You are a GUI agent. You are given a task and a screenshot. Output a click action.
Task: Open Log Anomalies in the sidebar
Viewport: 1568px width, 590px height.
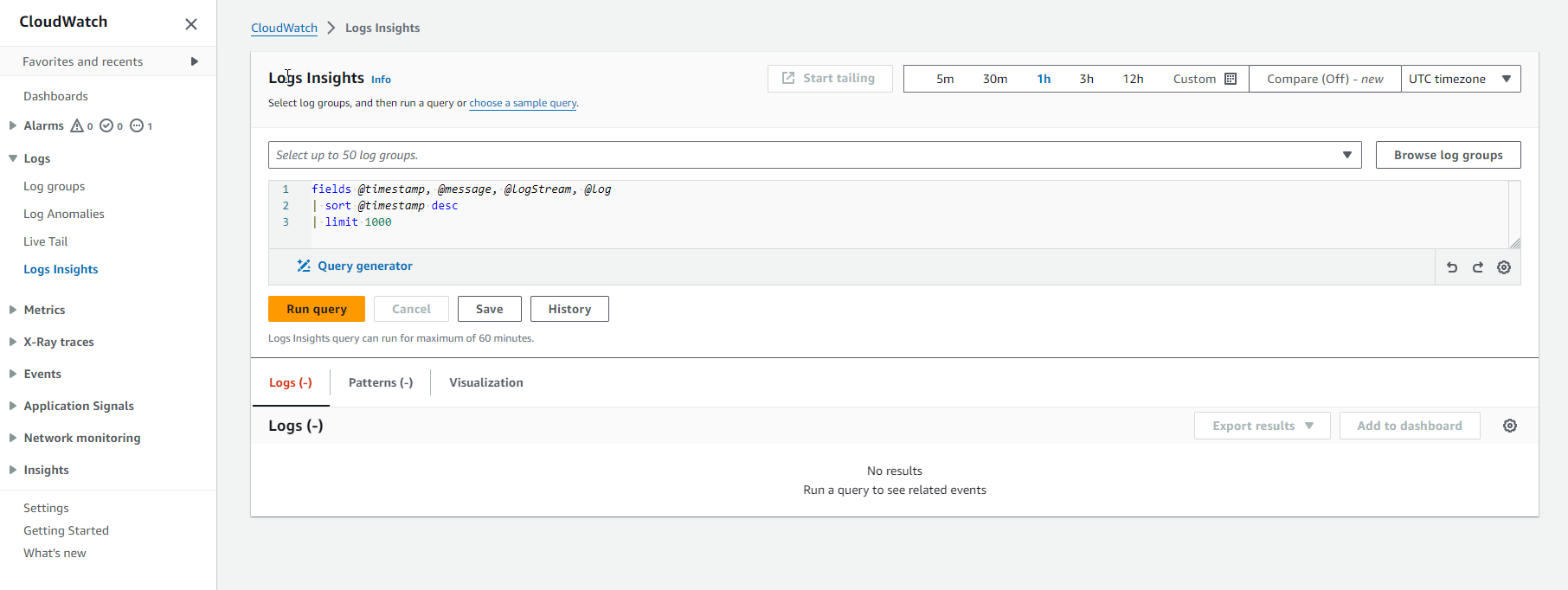point(64,214)
